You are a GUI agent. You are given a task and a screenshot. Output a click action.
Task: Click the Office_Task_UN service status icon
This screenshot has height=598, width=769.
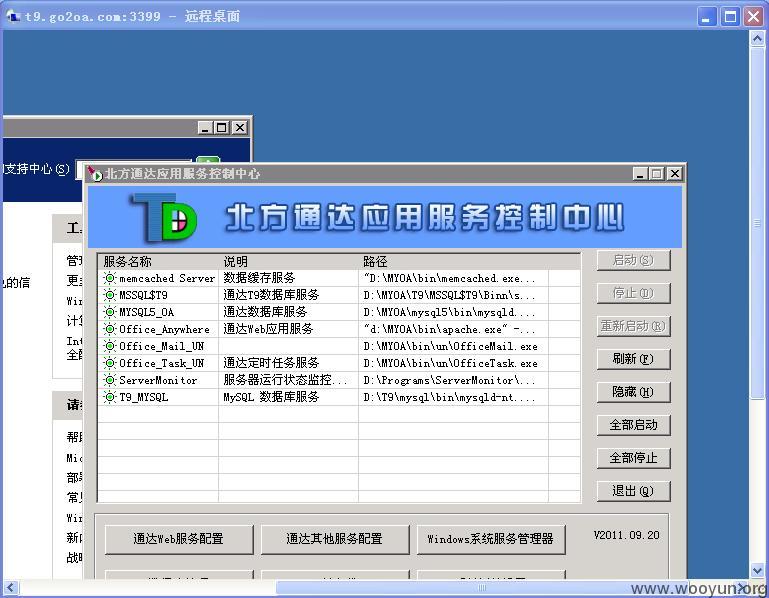pyautogui.click(x=109, y=363)
